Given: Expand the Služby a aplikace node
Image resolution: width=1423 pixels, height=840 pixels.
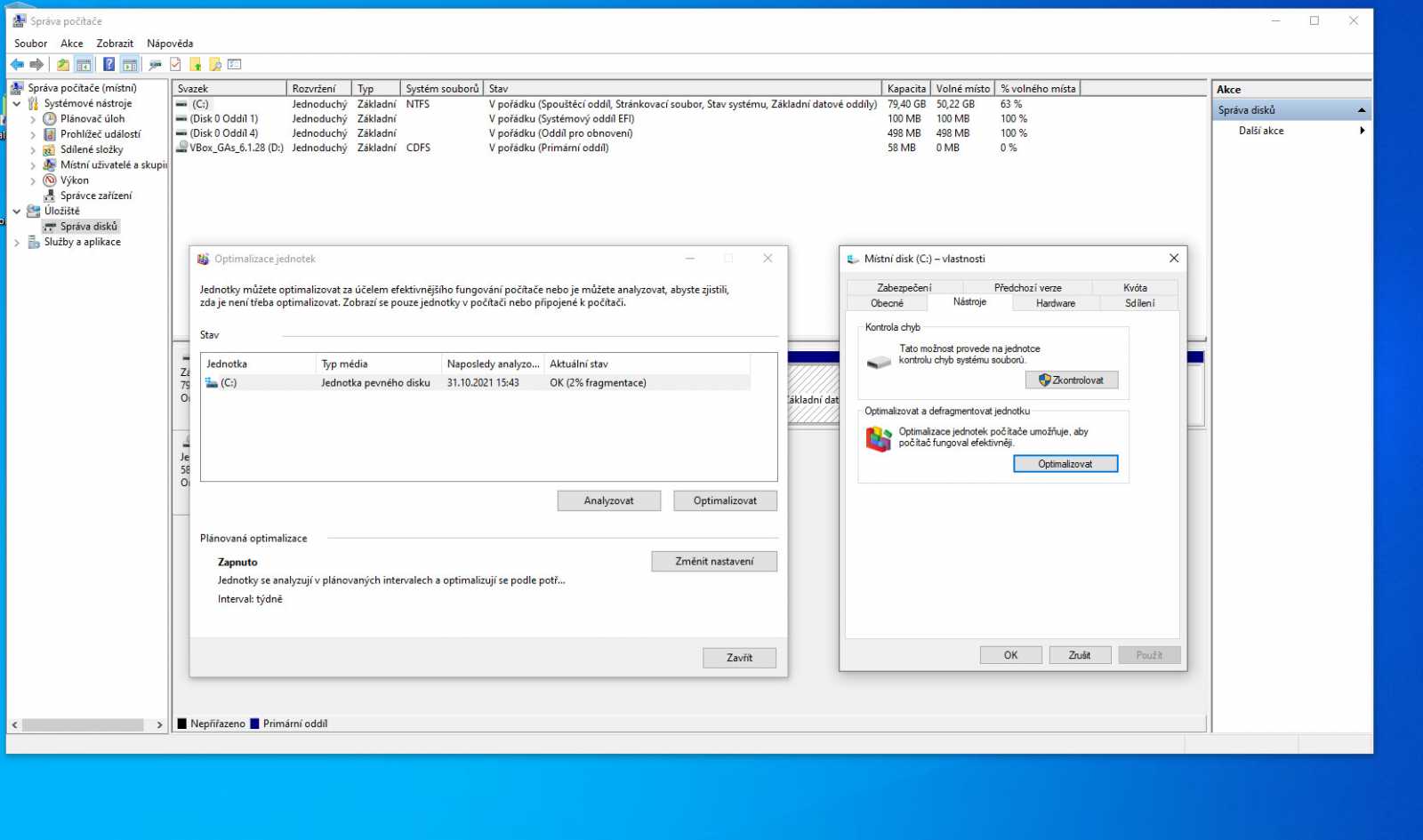Looking at the screenshot, I should tap(16, 243).
